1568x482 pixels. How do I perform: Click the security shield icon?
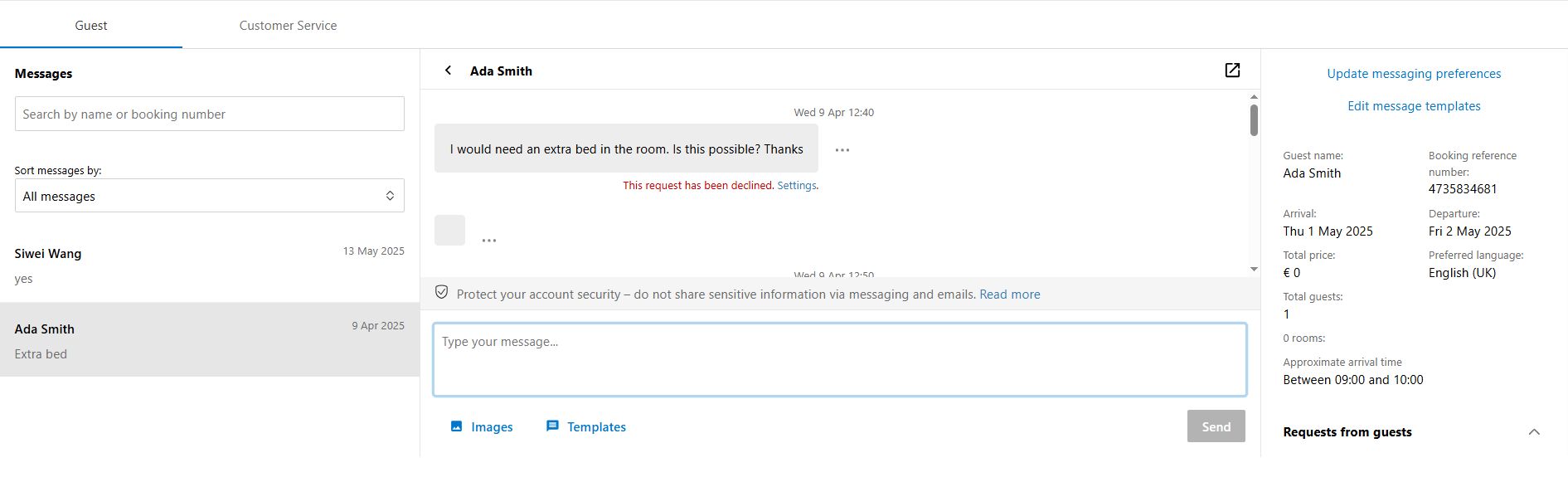point(442,292)
